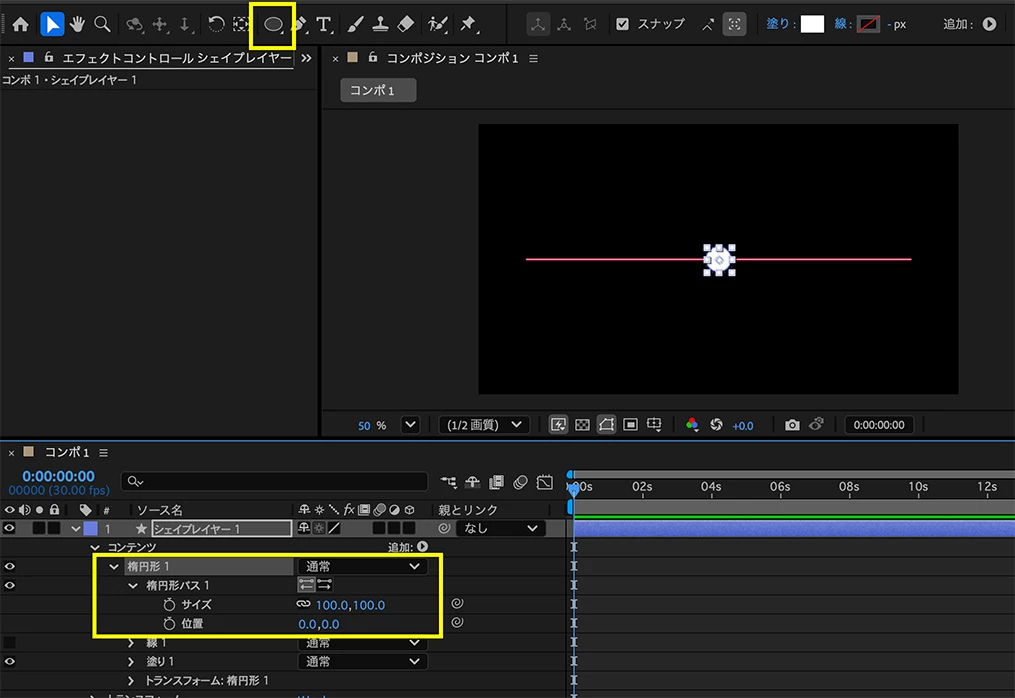Toggle visibility of 塗り 1
1015x698 pixels.
coord(9,662)
